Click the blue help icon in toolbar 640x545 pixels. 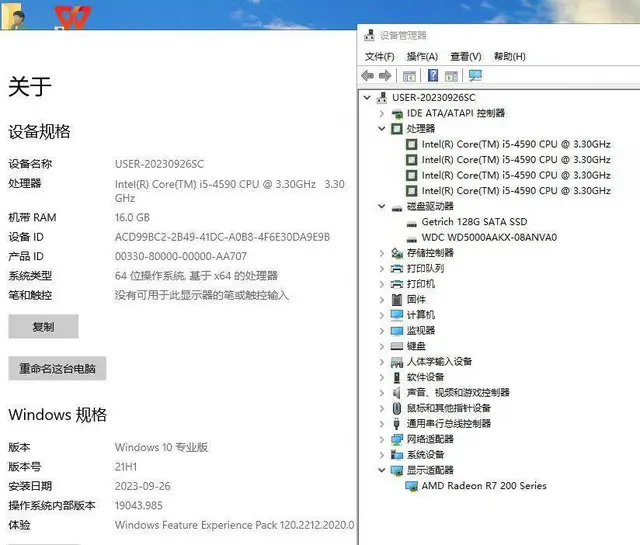point(433,76)
